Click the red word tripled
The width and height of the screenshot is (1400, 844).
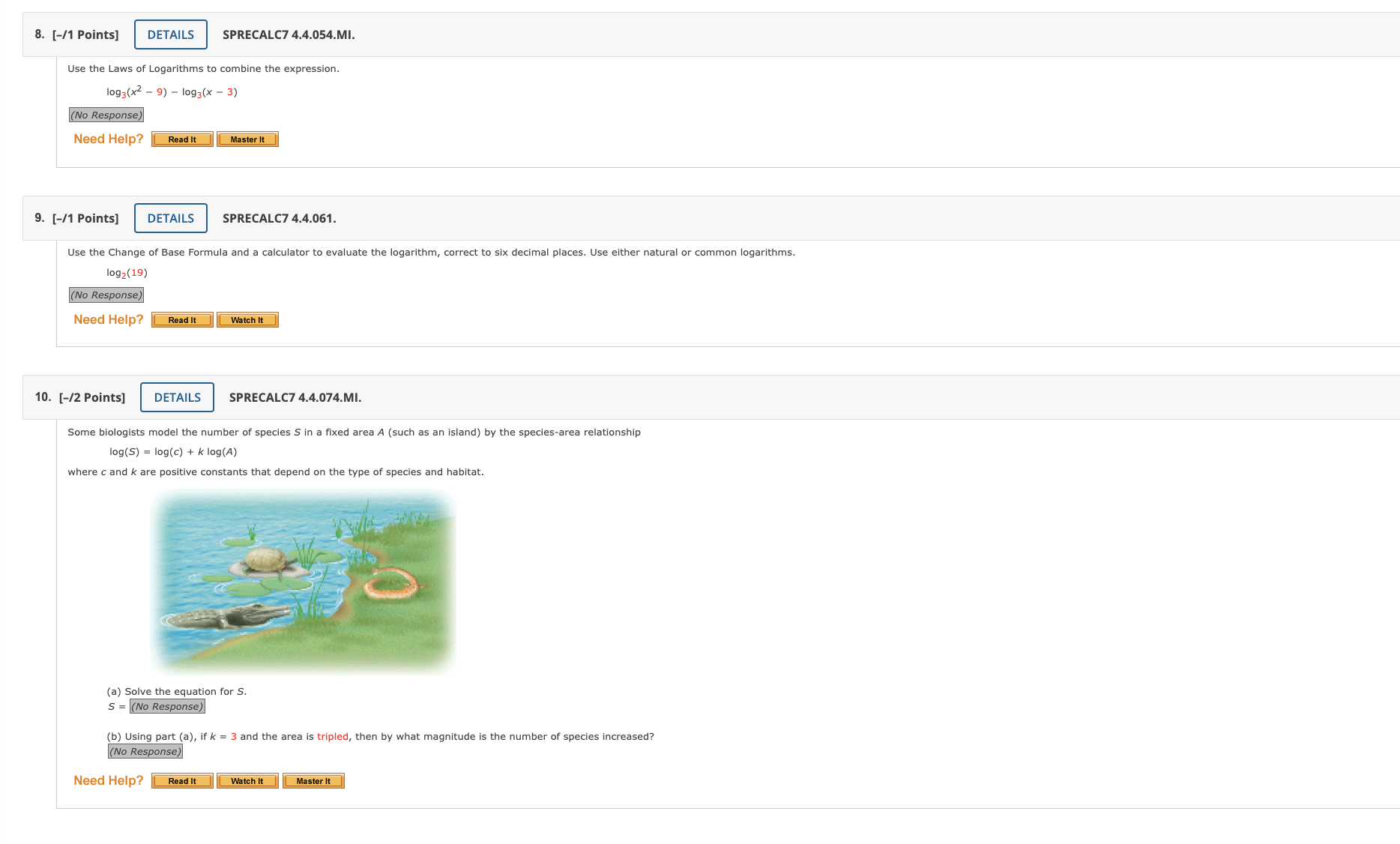[x=333, y=737]
